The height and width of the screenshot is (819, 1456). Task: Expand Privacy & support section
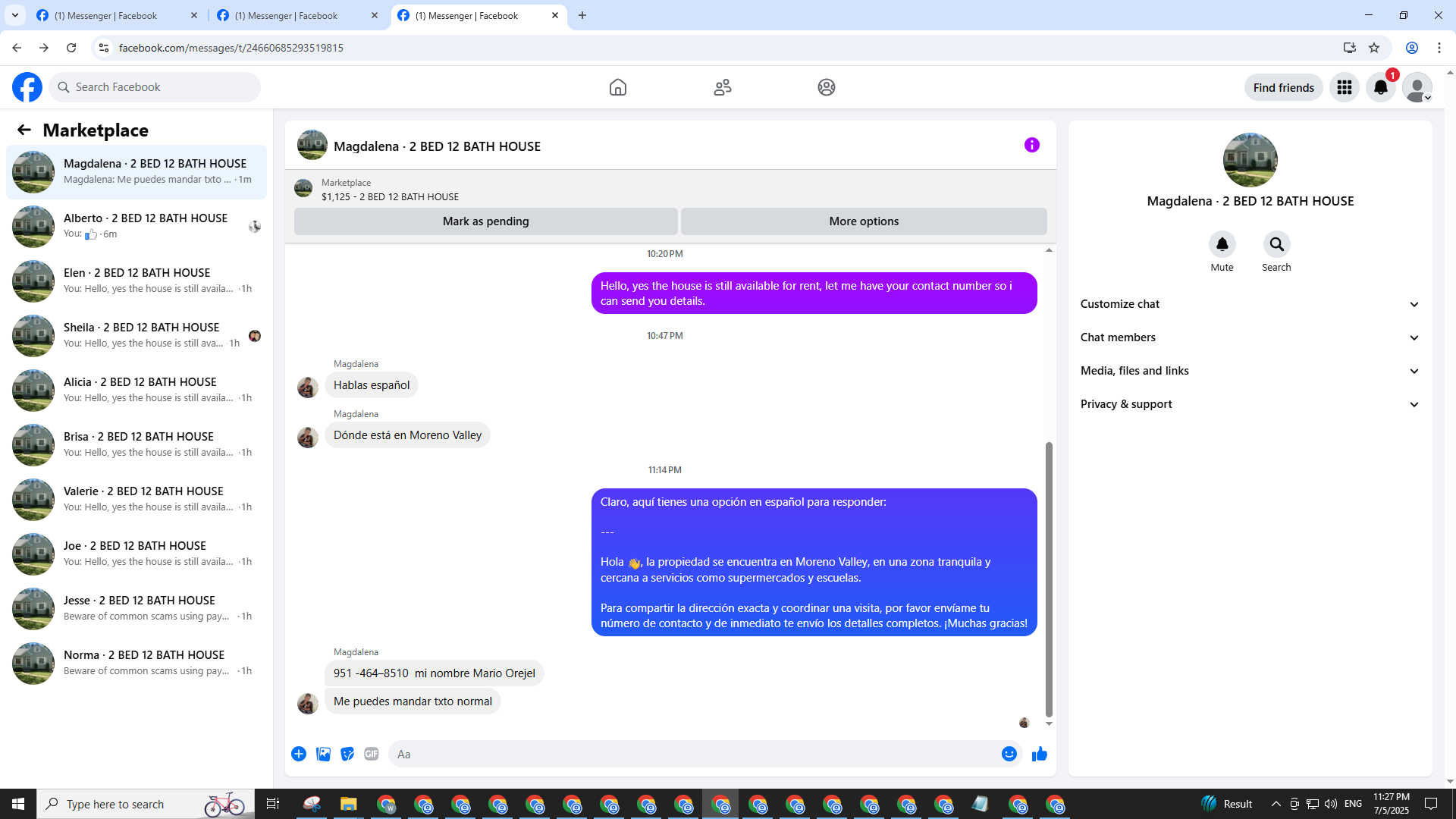[x=1249, y=404]
